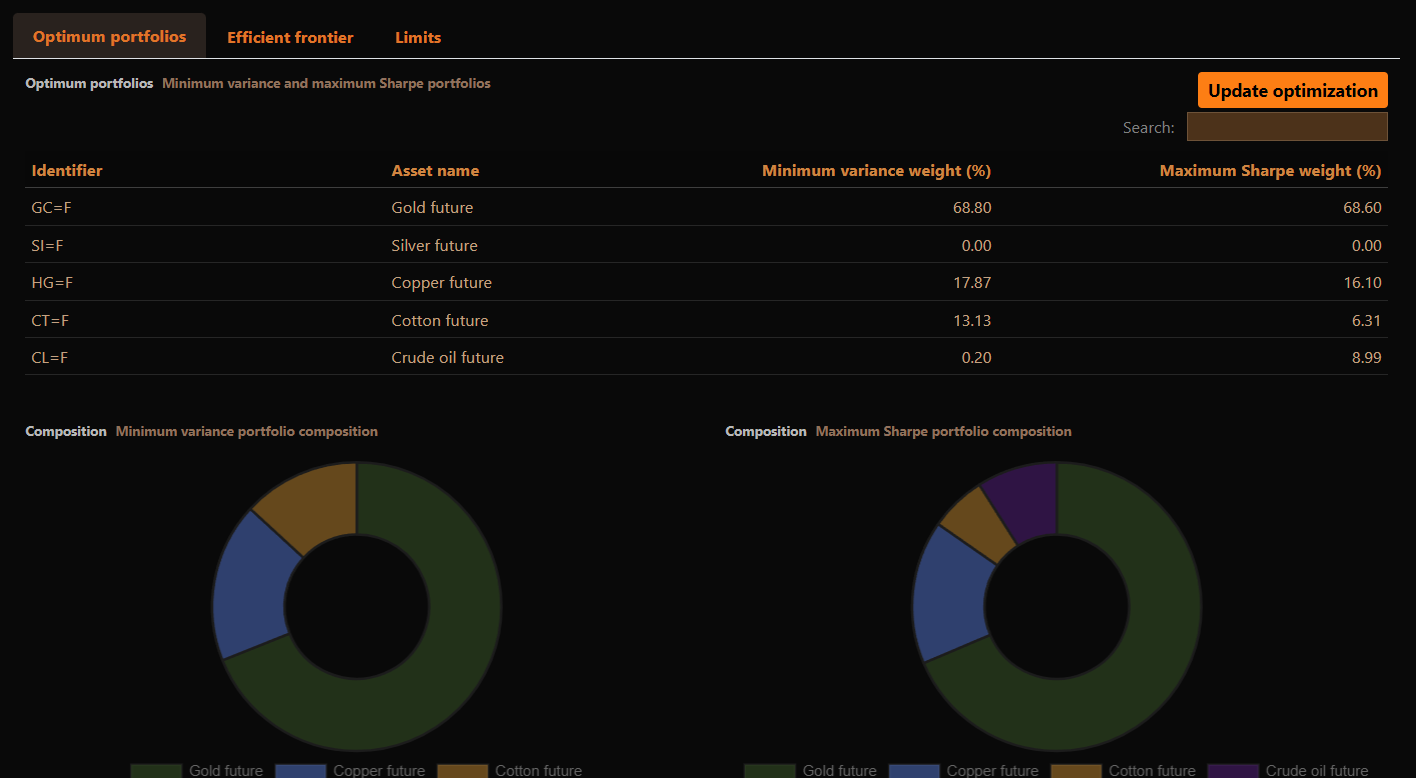
Task: Sort table by Asset name header
Action: coord(435,171)
